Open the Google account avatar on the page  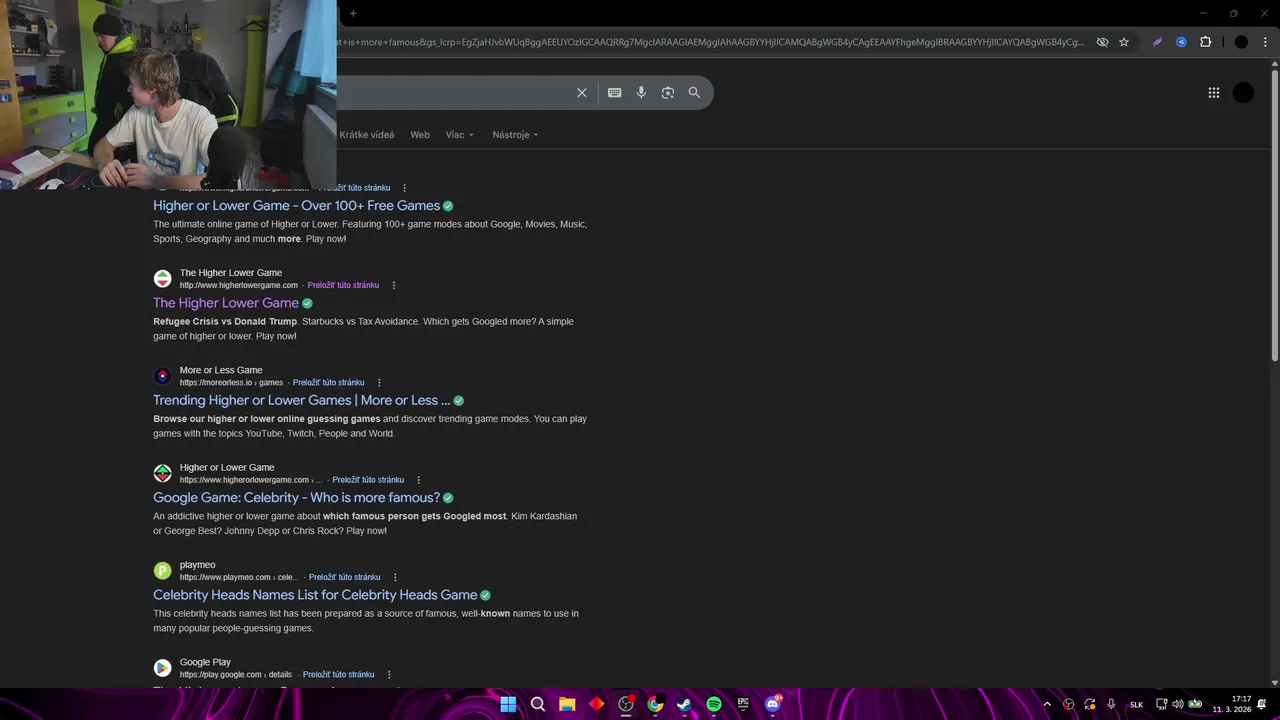[1243, 93]
